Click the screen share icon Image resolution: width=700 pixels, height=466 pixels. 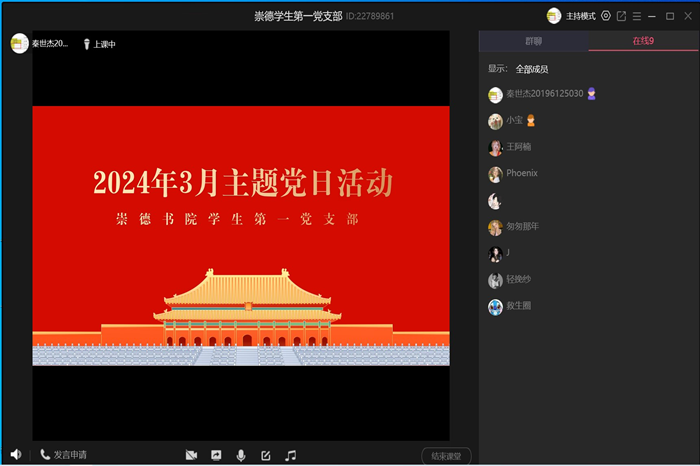(x=216, y=455)
